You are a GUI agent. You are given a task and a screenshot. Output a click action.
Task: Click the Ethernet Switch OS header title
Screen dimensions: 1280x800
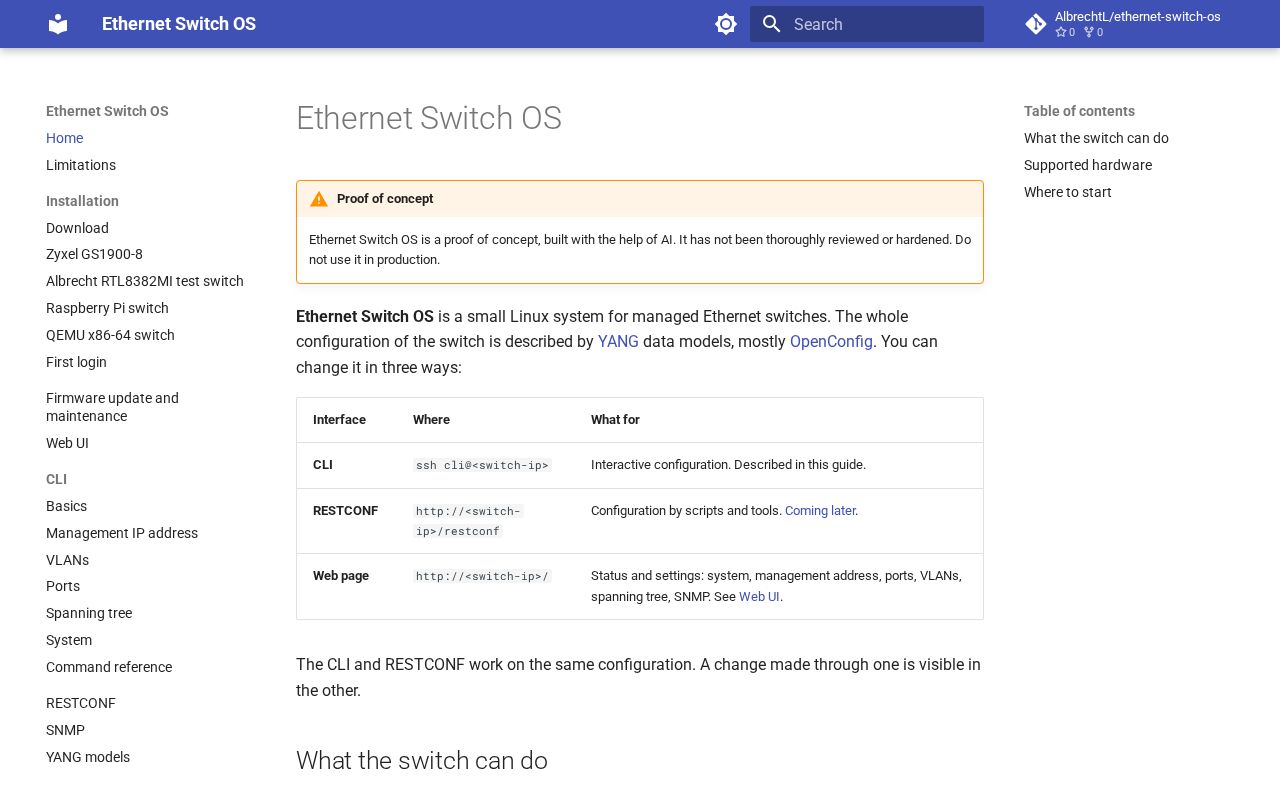tap(179, 24)
